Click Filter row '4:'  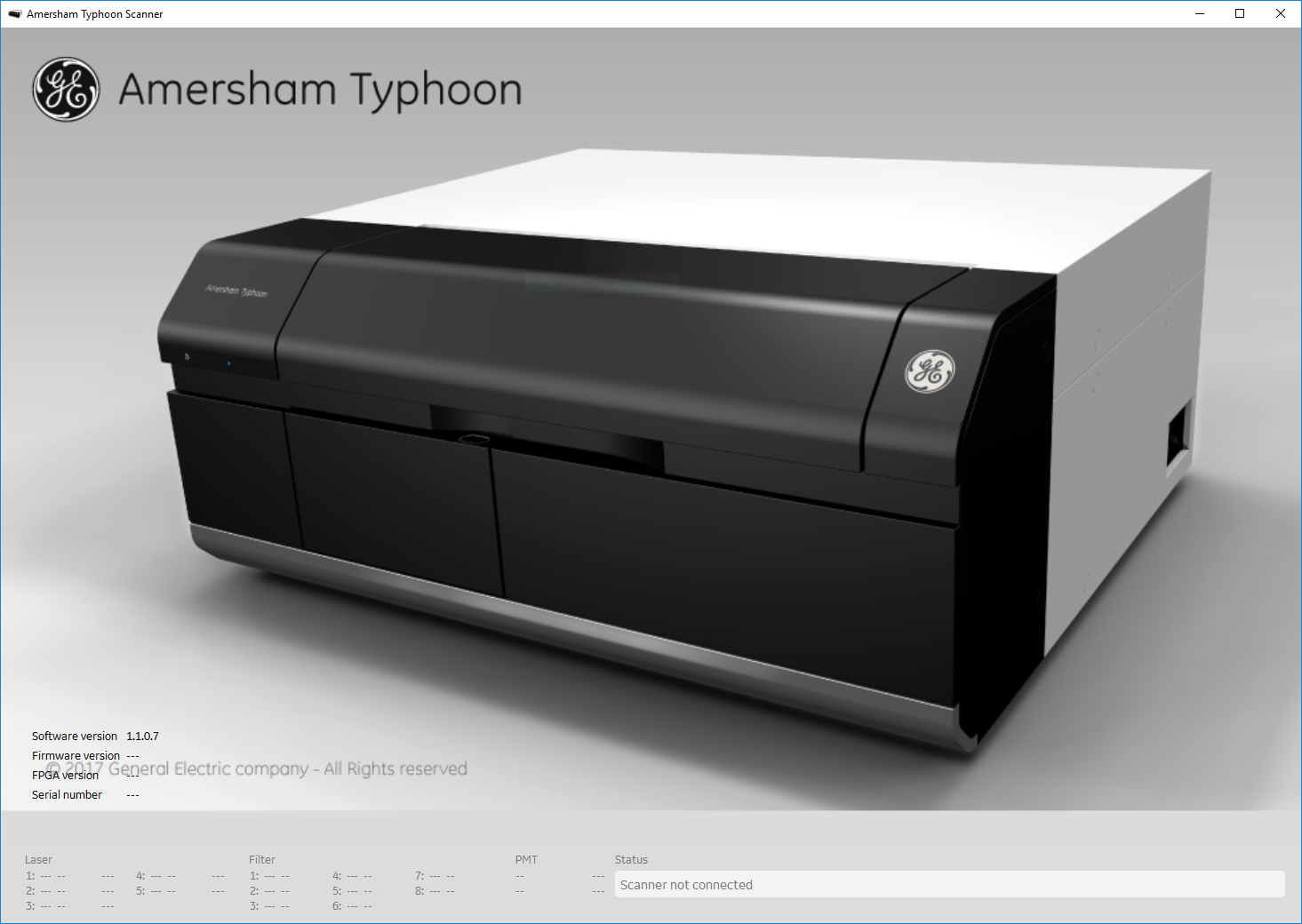click(352, 876)
